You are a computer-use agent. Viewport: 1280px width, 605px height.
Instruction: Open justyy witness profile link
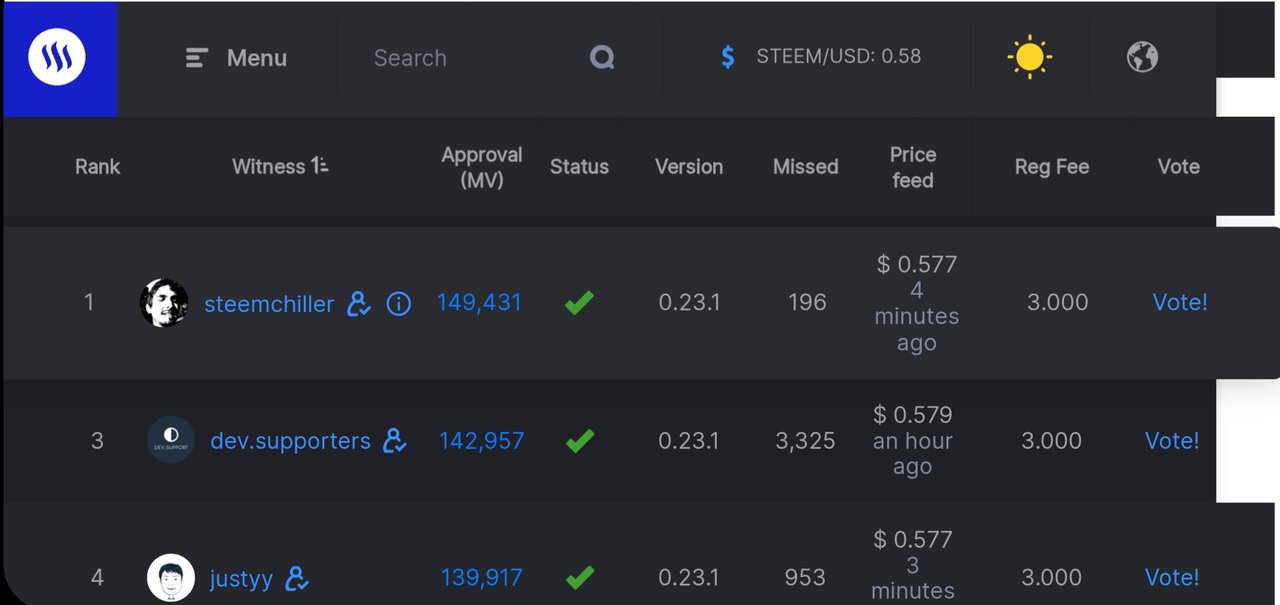coord(241,579)
